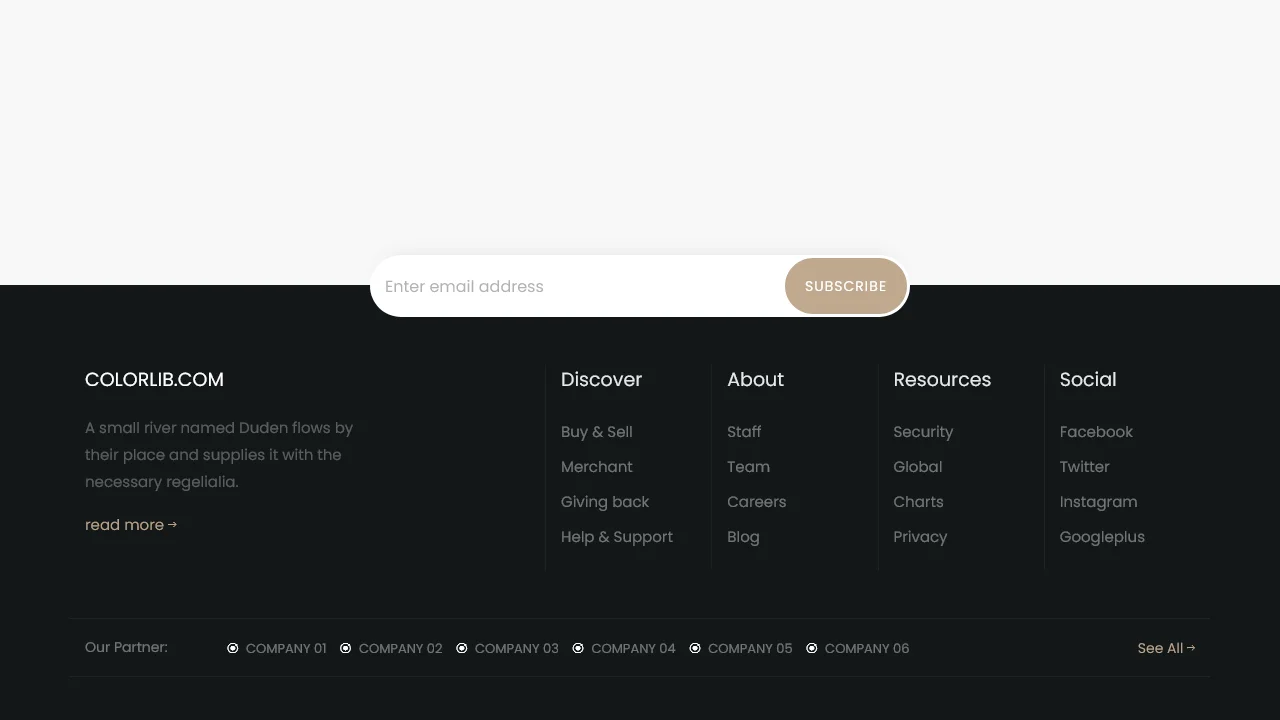Screen dimensions: 1280x720
Task: Visit the Facebook social link
Action: (x=1096, y=432)
